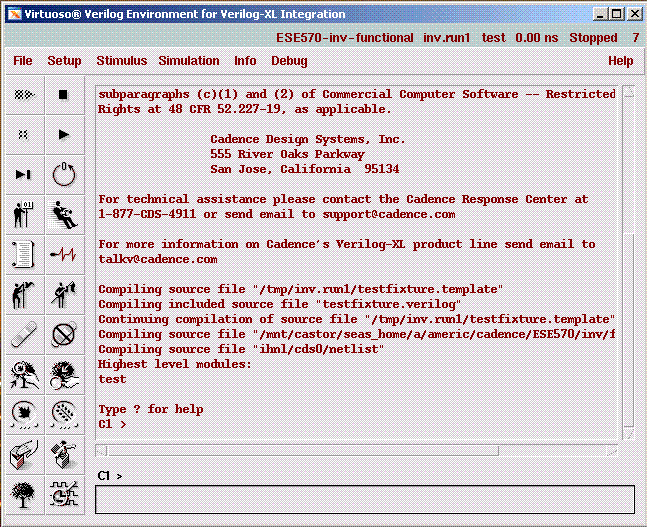Click the full tree hierarchy icon
The height and width of the screenshot is (527, 647).
[x=25, y=495]
